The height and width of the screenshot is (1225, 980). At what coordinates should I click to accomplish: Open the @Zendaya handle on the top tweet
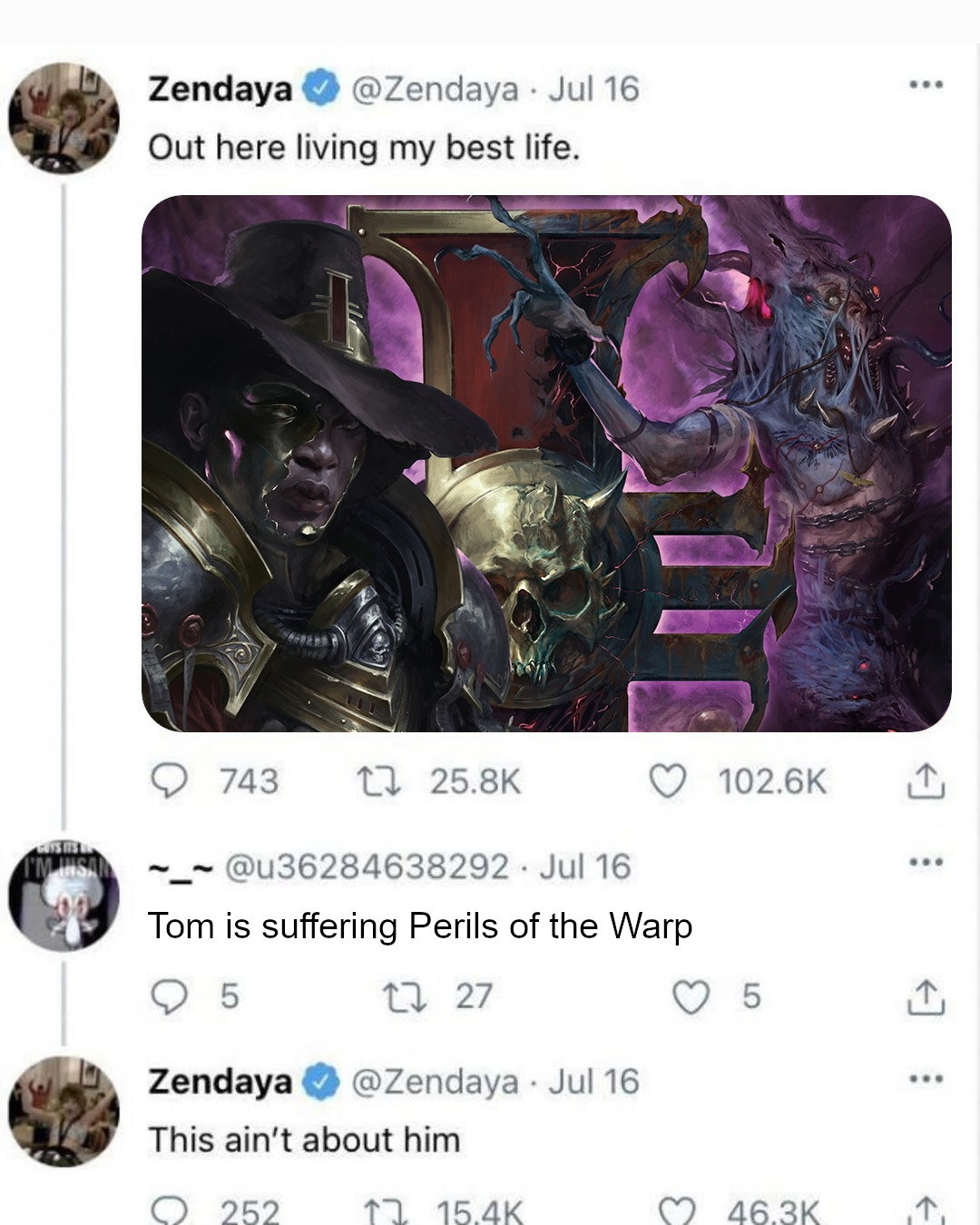click(x=435, y=89)
